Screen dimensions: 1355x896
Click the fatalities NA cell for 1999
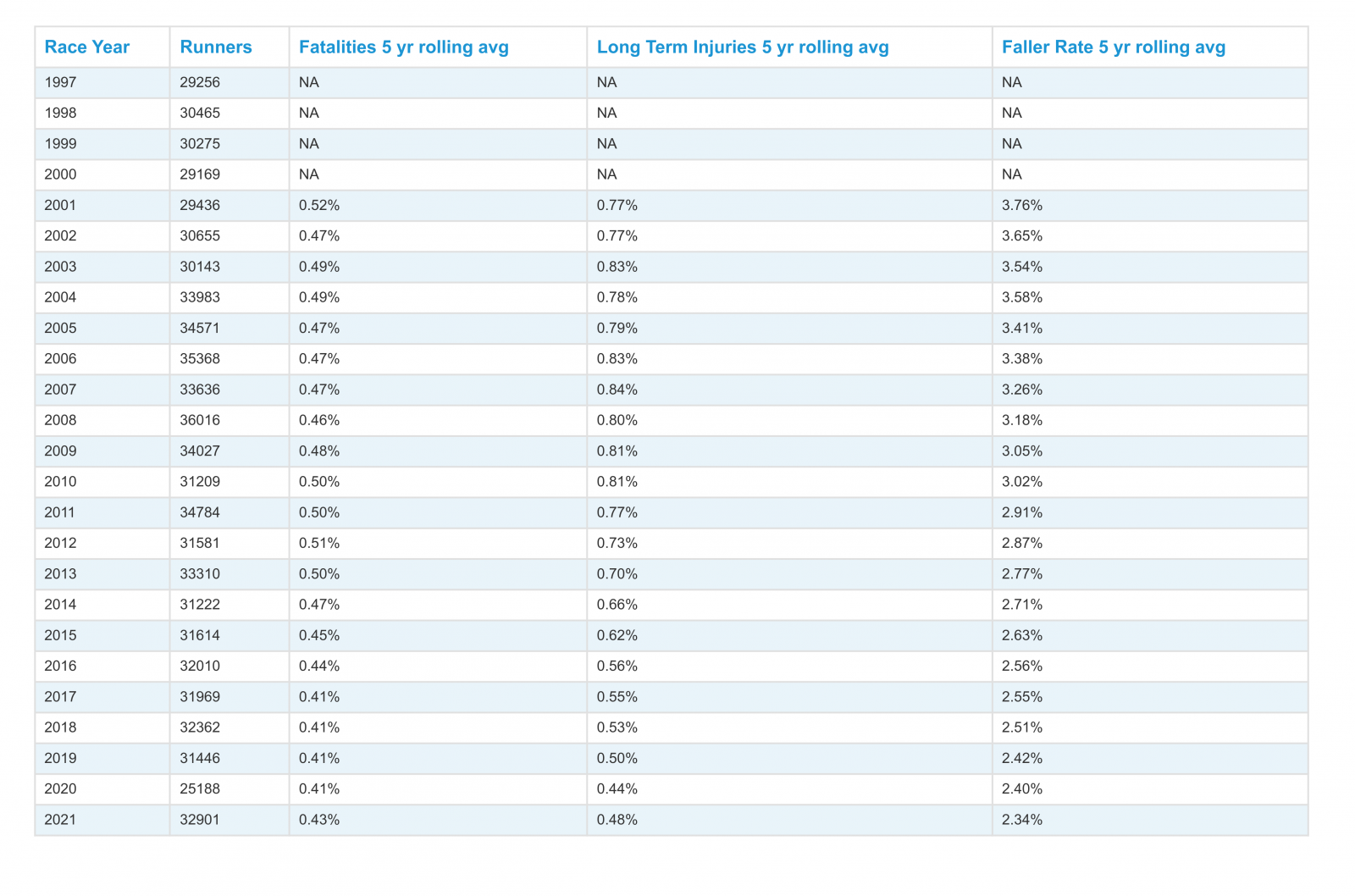[x=309, y=144]
